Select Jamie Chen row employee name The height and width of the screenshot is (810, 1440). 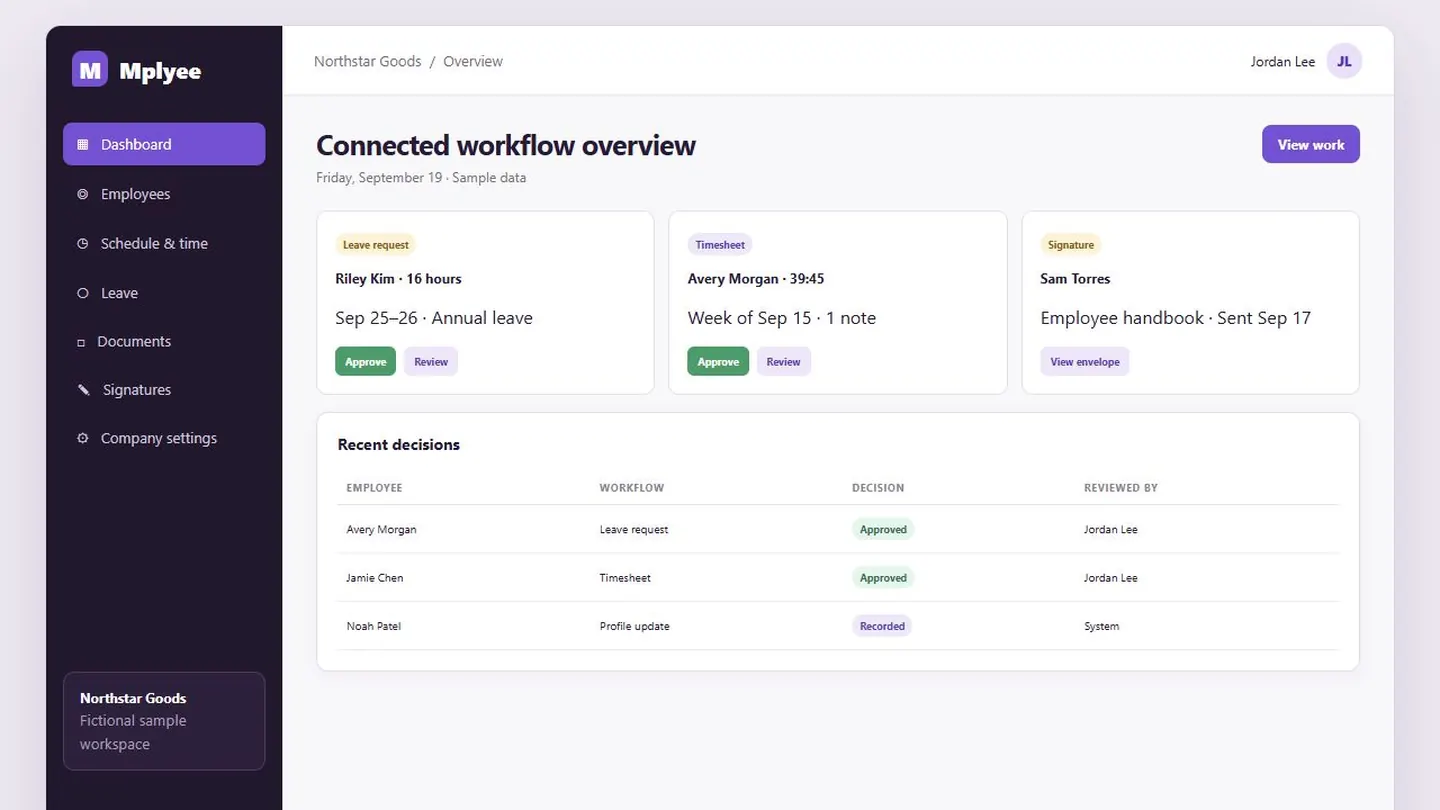pyautogui.click(x=375, y=578)
